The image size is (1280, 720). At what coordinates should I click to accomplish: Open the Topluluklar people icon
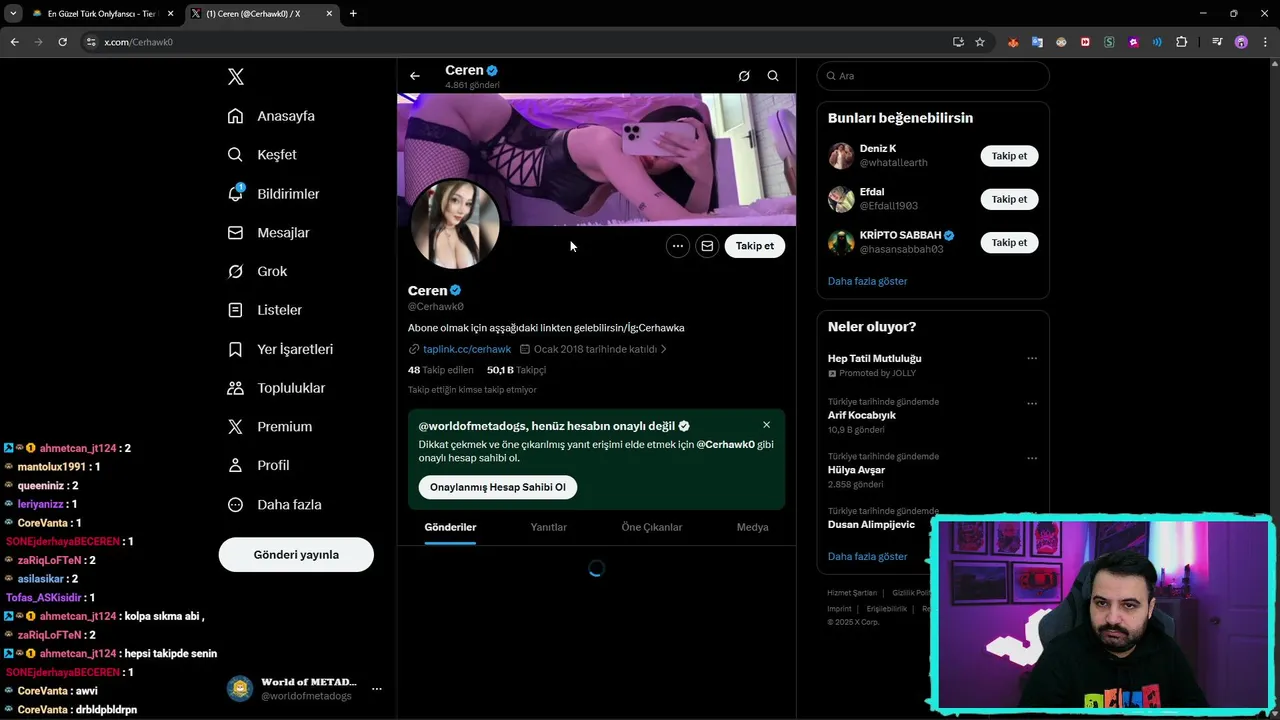[235, 388]
